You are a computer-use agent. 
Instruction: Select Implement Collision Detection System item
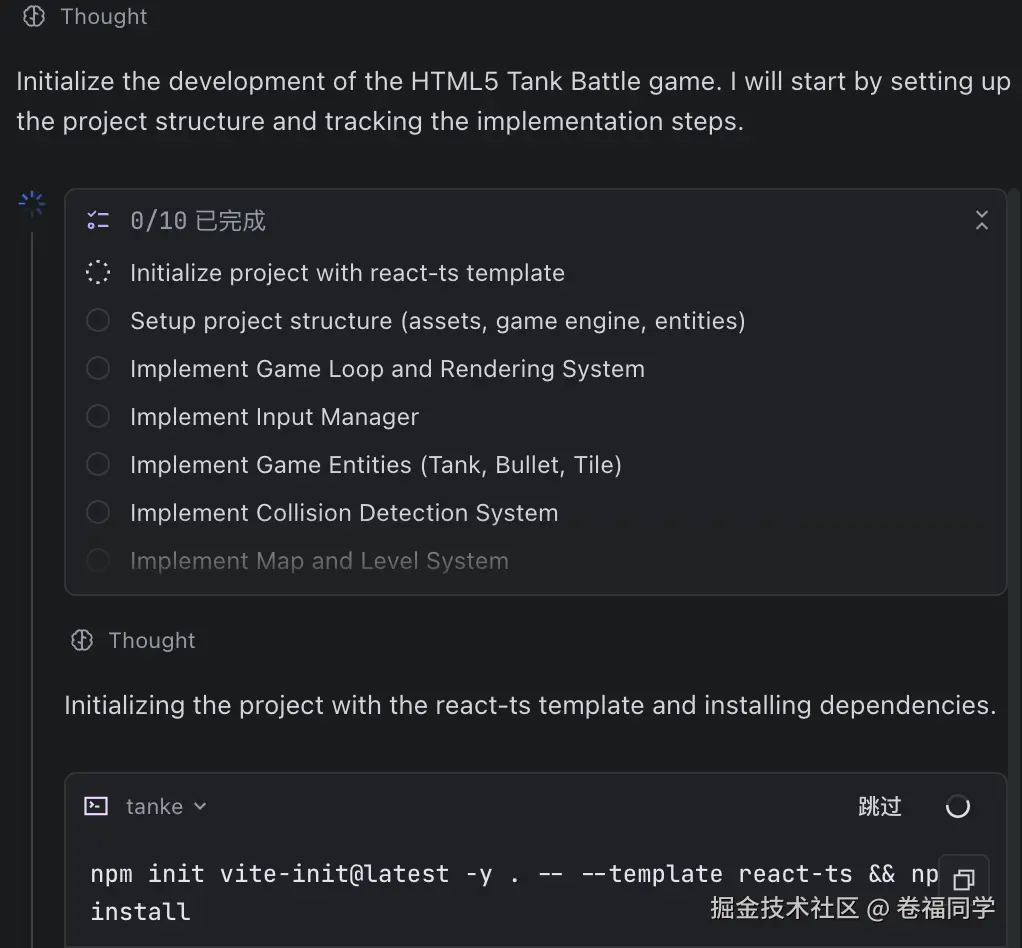343,513
